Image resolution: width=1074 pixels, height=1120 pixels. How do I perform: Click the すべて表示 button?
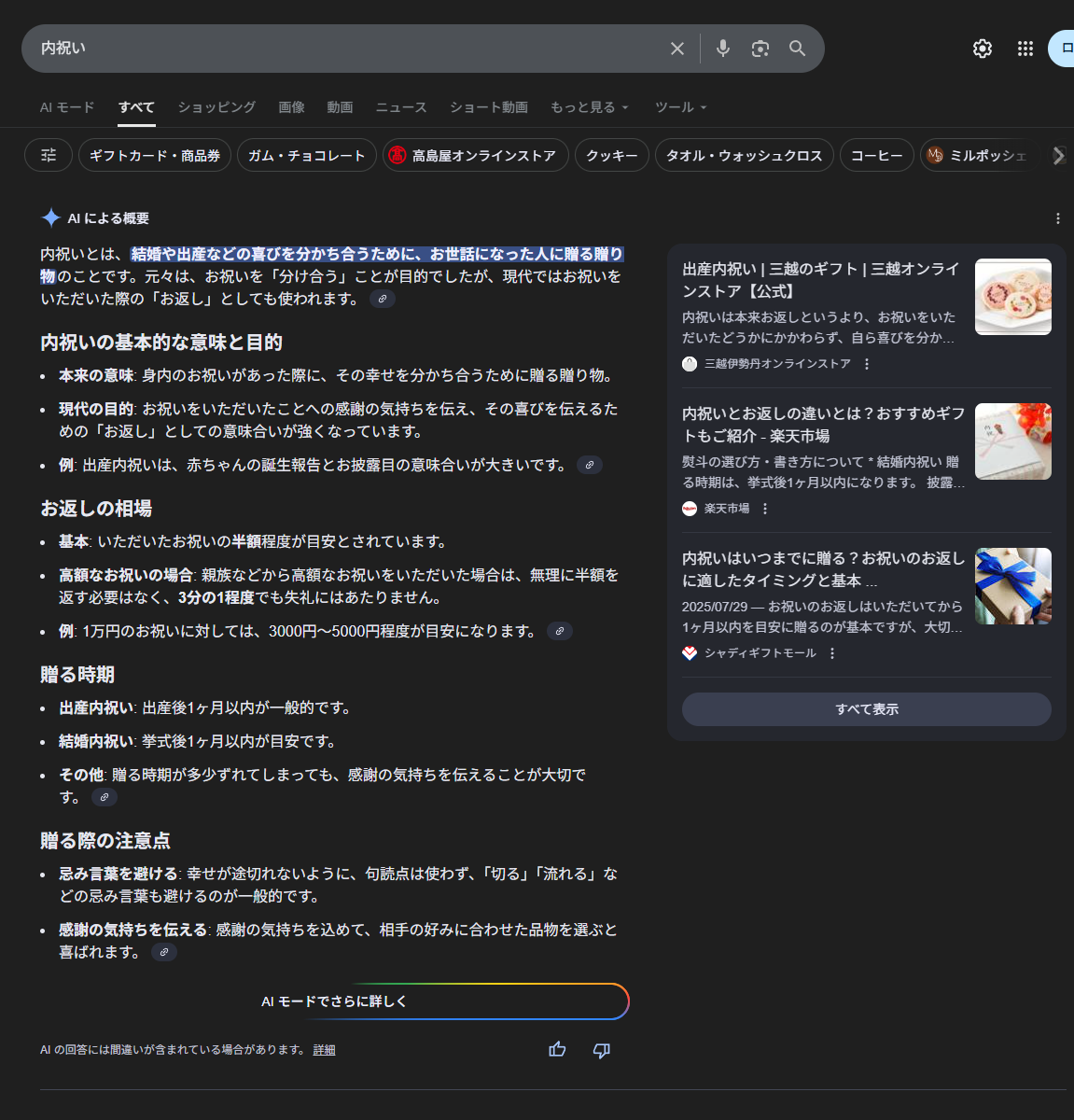point(866,709)
